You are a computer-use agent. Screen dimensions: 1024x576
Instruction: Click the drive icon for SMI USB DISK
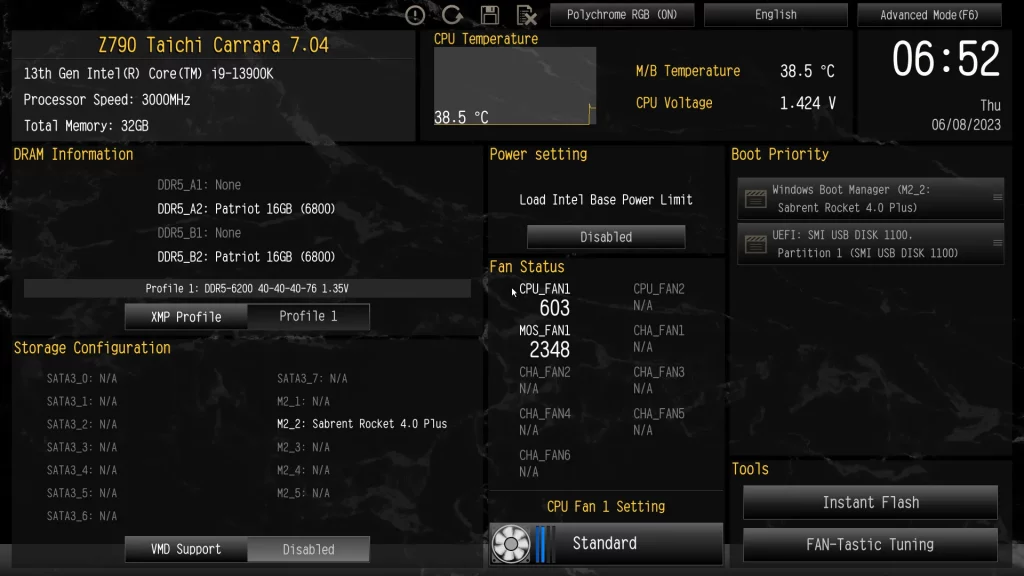tap(756, 244)
